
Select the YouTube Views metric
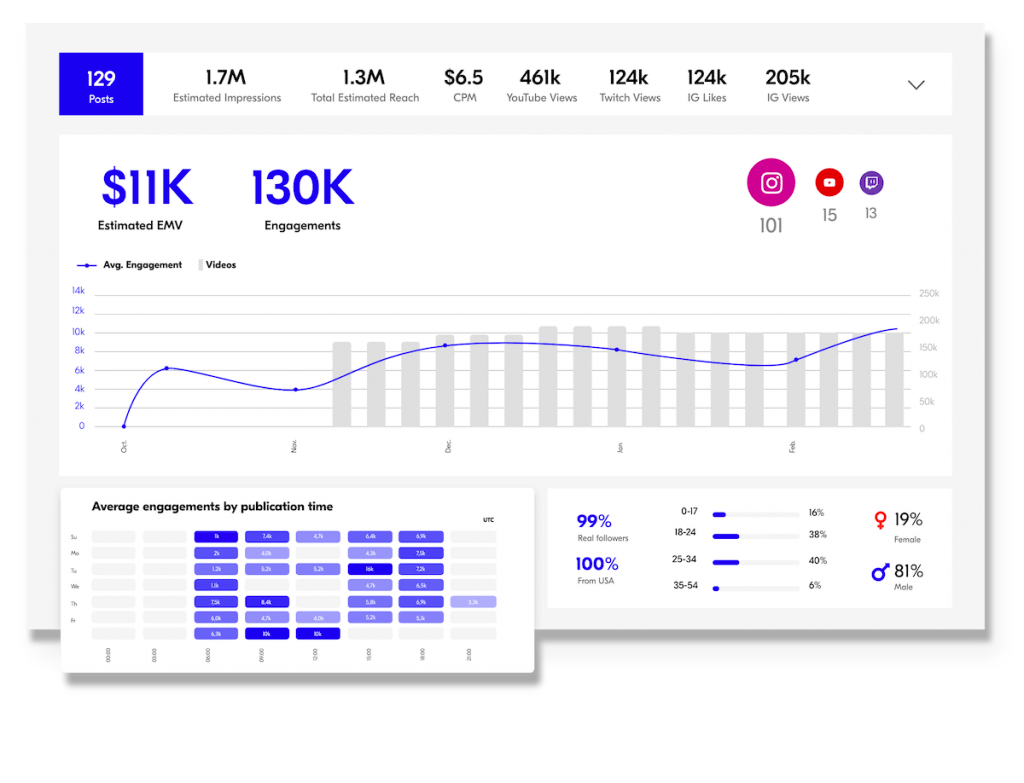(541, 85)
